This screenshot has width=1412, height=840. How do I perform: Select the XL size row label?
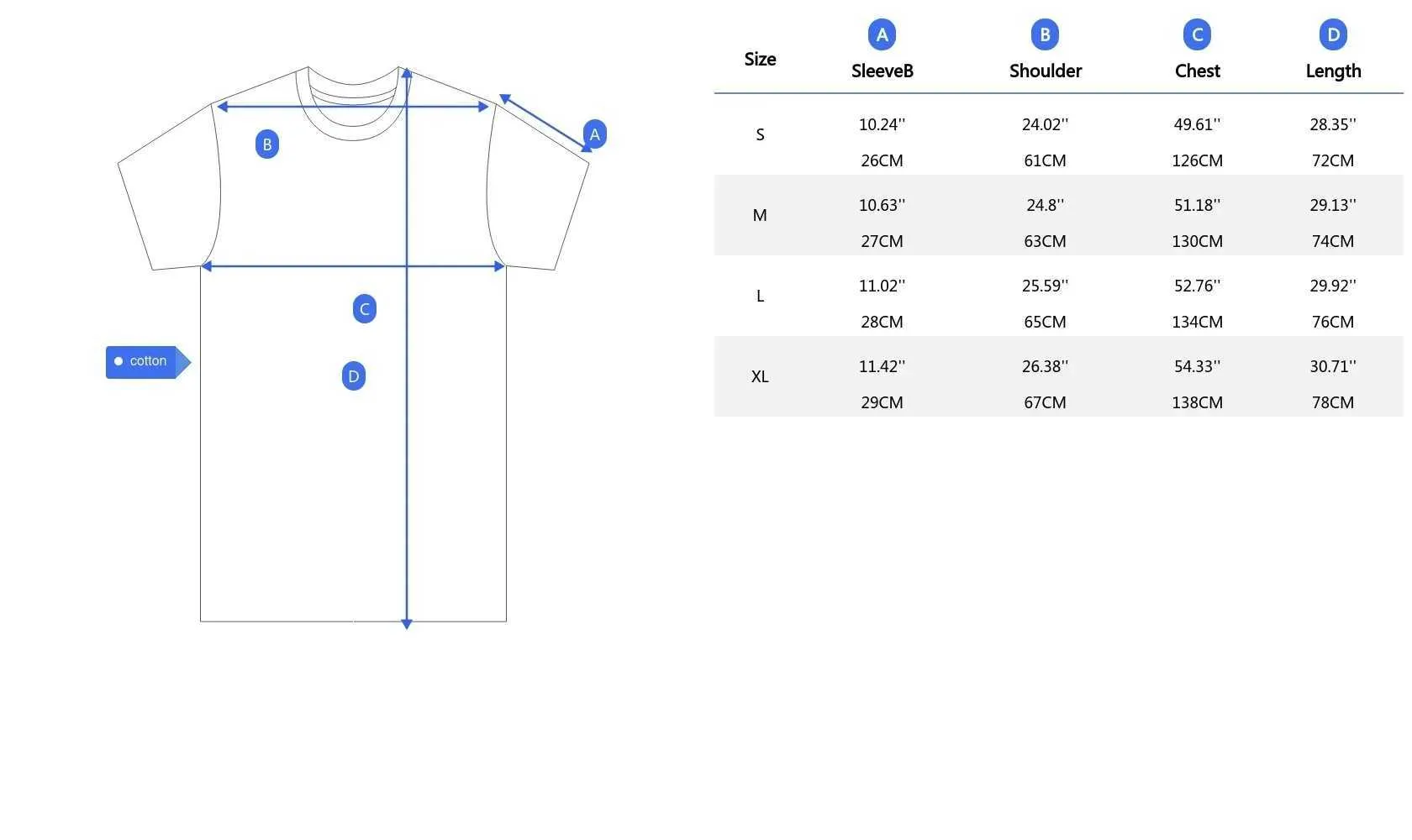tap(760, 376)
